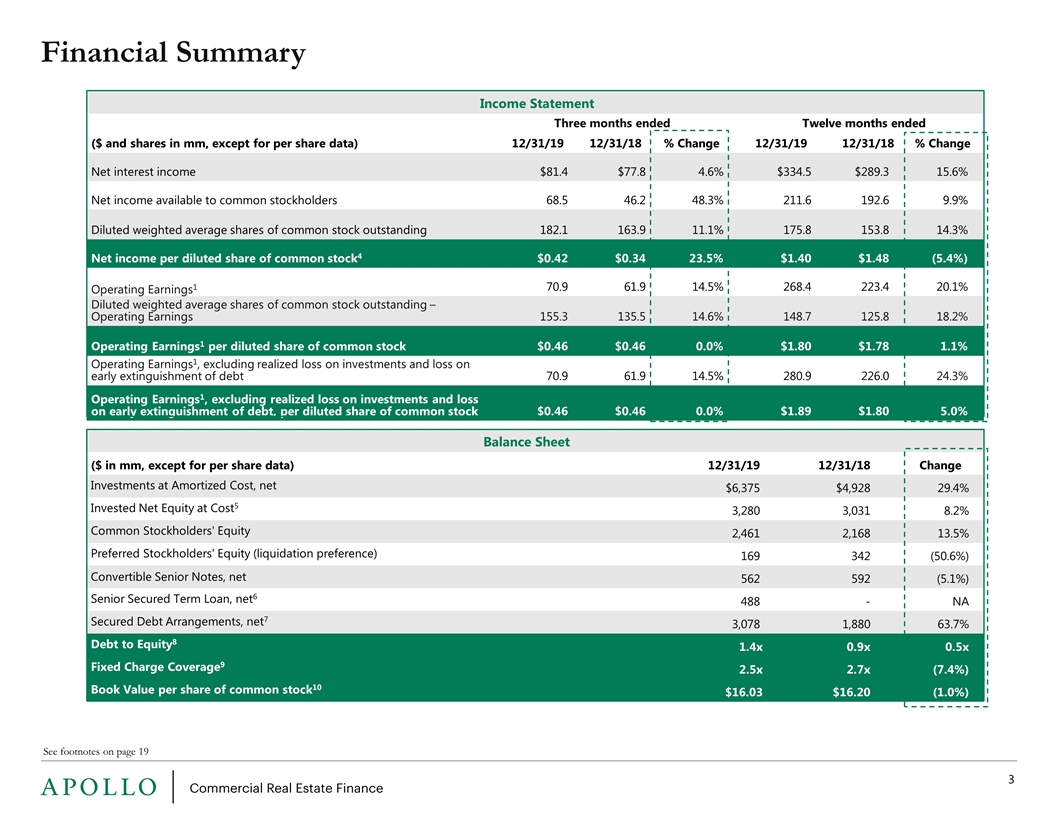Click the 280.9 adjusted operating earnings value
1056x816 pixels.
coord(797,376)
